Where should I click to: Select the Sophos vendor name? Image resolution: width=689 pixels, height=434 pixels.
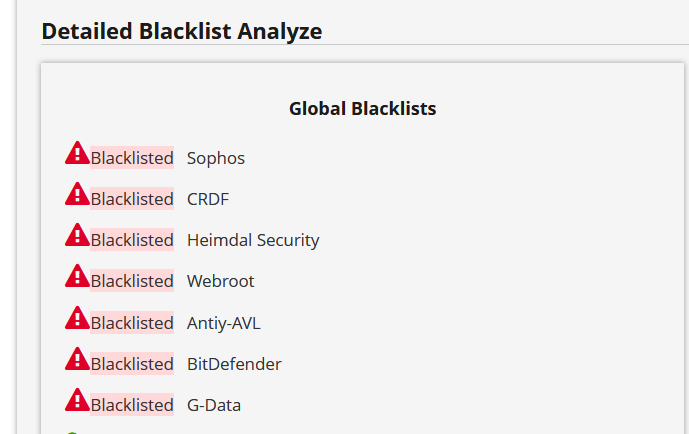216,158
